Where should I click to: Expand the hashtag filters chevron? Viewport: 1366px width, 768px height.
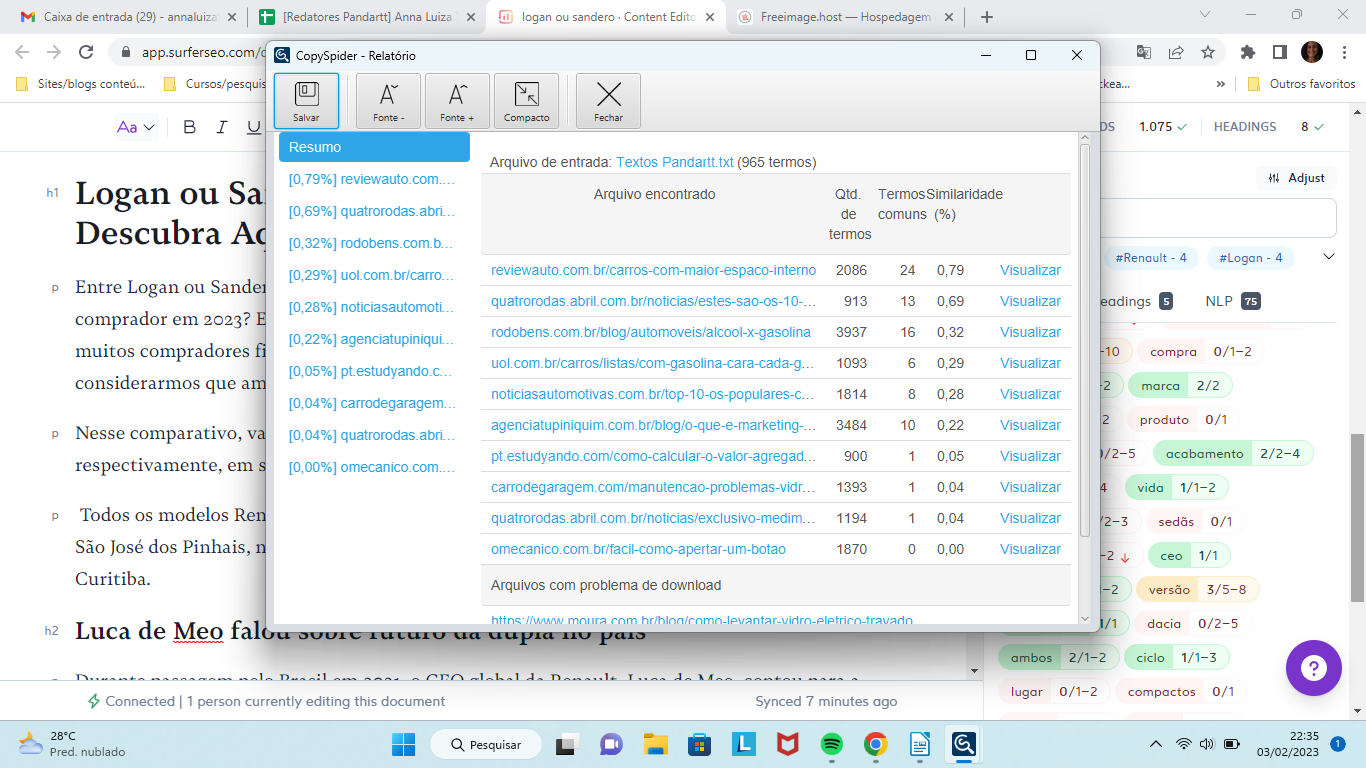point(1329,257)
